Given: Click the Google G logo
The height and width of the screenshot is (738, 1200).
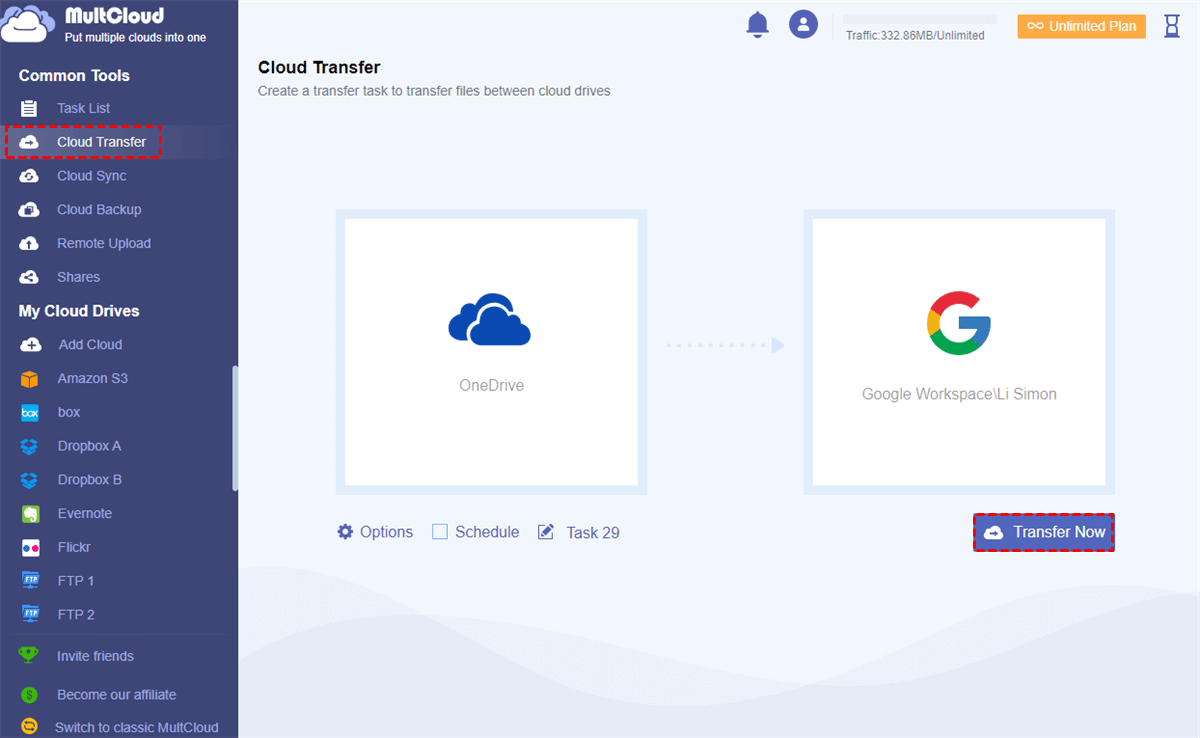Looking at the screenshot, I should (x=959, y=324).
